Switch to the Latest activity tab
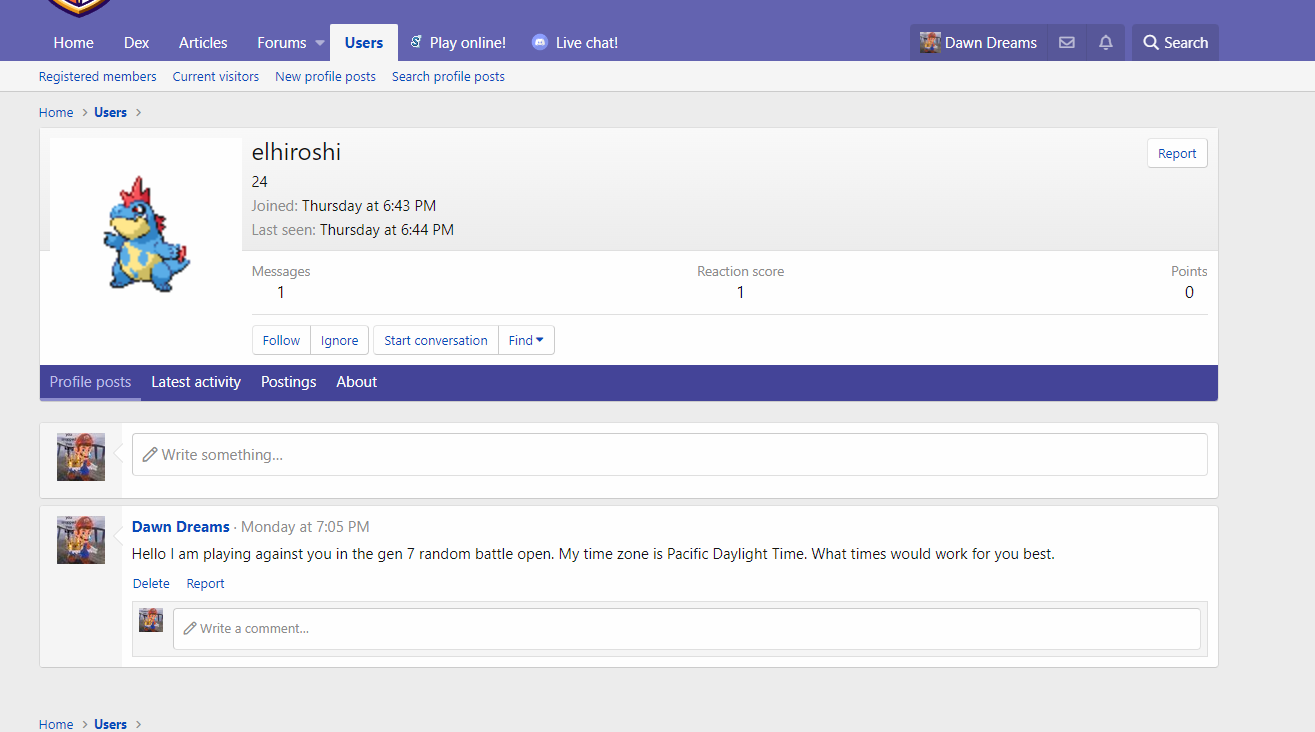Screen dimensions: 1315x732 tap(196, 382)
